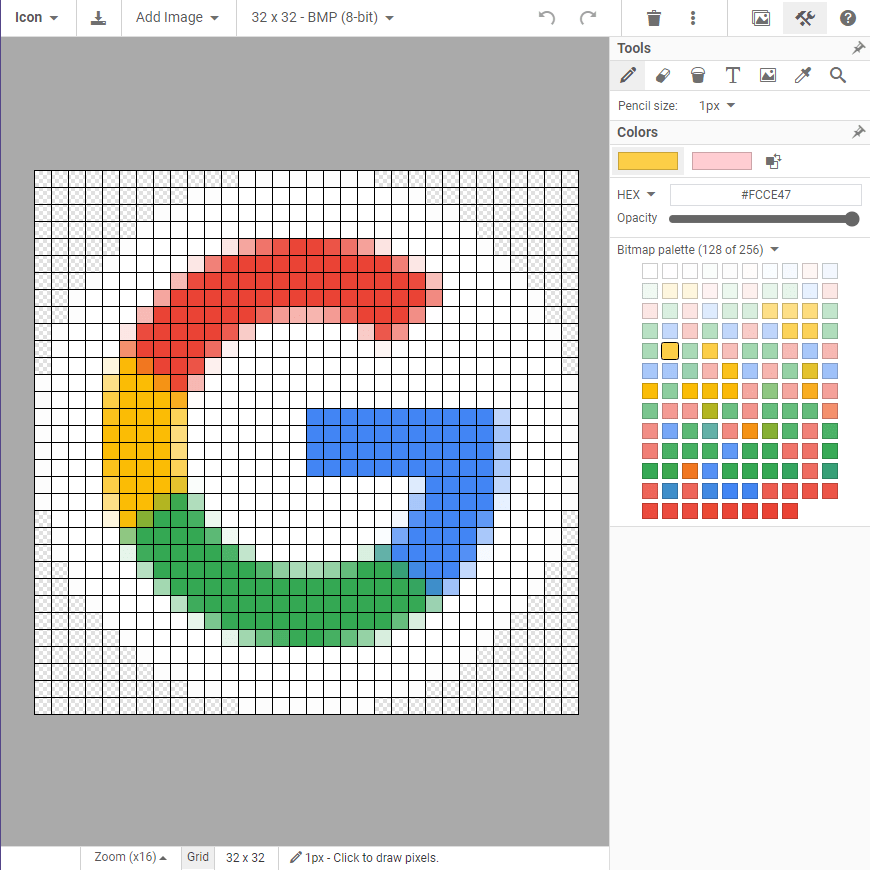This screenshot has width=870, height=870.
Task: Pin the Tools panel
Action: (858, 48)
